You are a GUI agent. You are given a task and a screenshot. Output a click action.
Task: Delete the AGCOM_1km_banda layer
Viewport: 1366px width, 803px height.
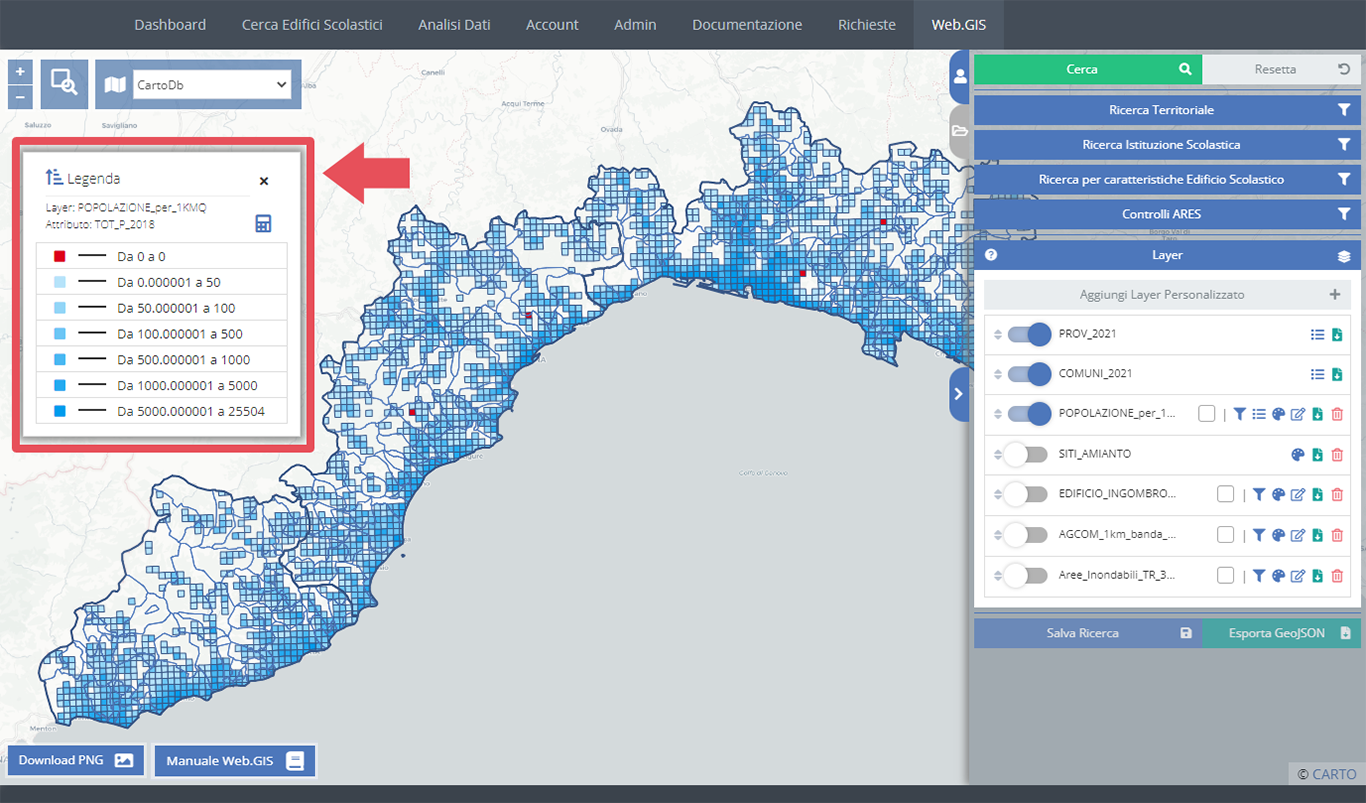(x=1337, y=535)
